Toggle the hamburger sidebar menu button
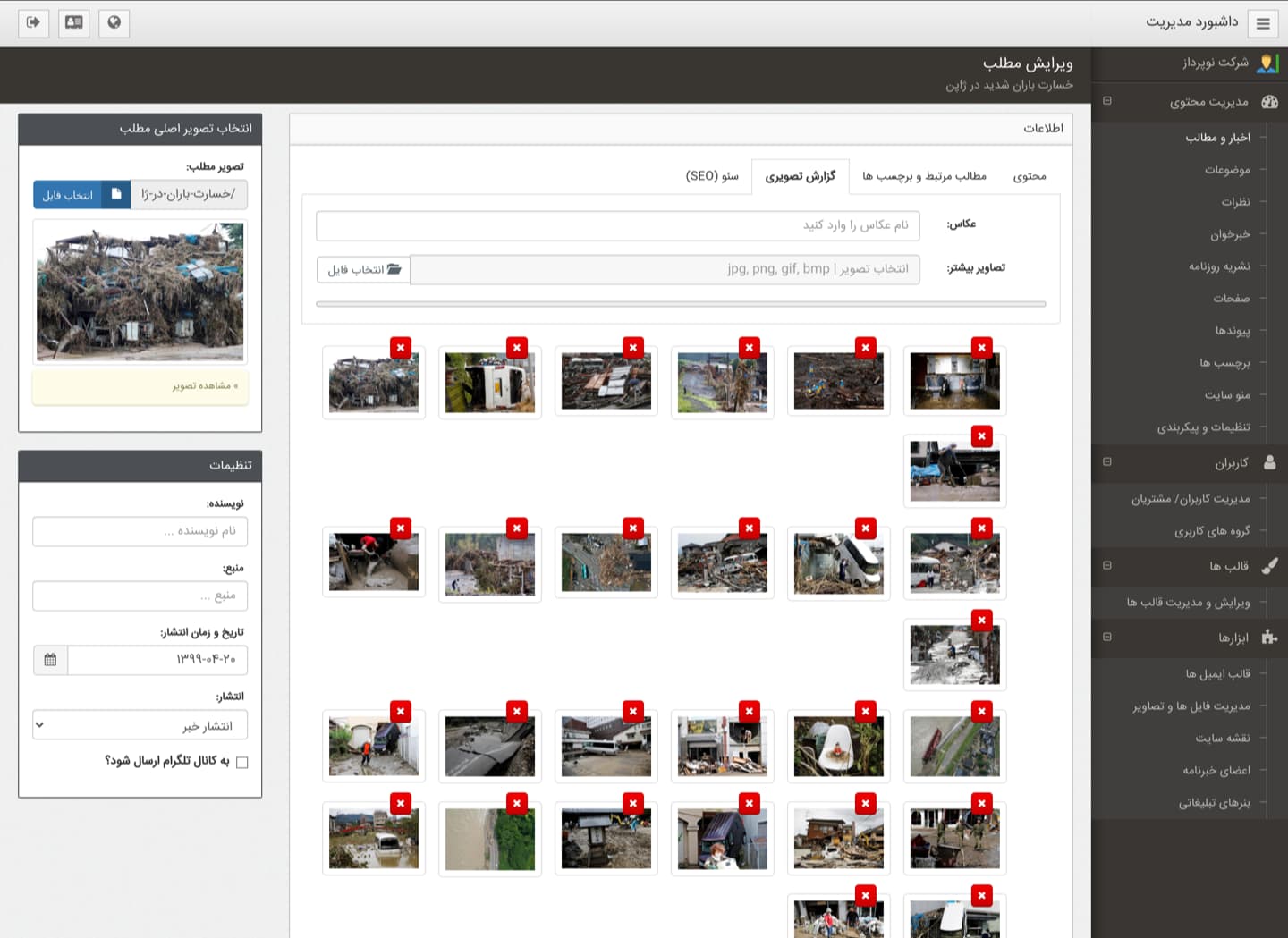 click(x=1263, y=24)
